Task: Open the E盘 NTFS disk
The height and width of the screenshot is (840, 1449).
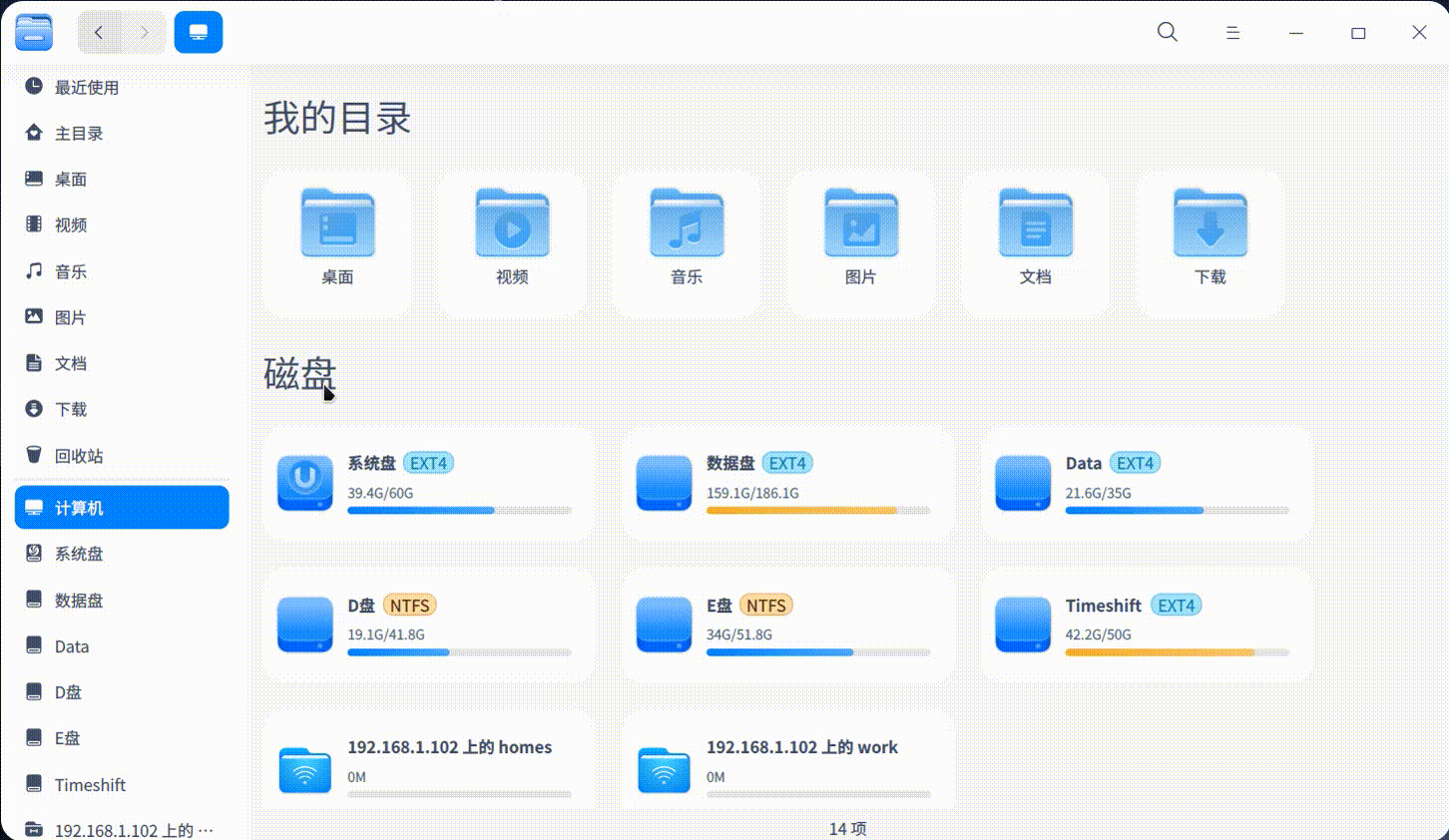Action: [x=786, y=624]
